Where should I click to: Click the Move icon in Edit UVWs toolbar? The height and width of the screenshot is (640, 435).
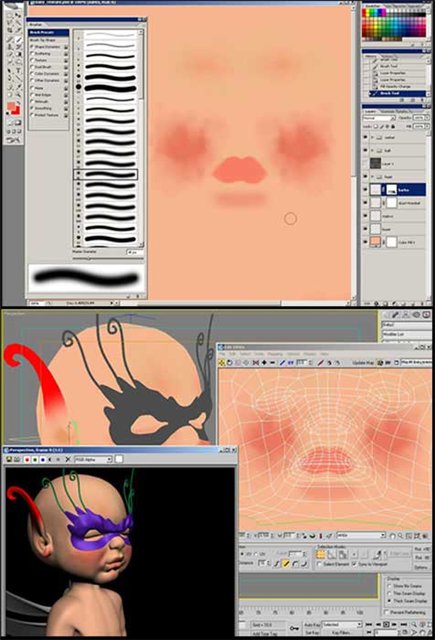pyautogui.click(x=222, y=363)
